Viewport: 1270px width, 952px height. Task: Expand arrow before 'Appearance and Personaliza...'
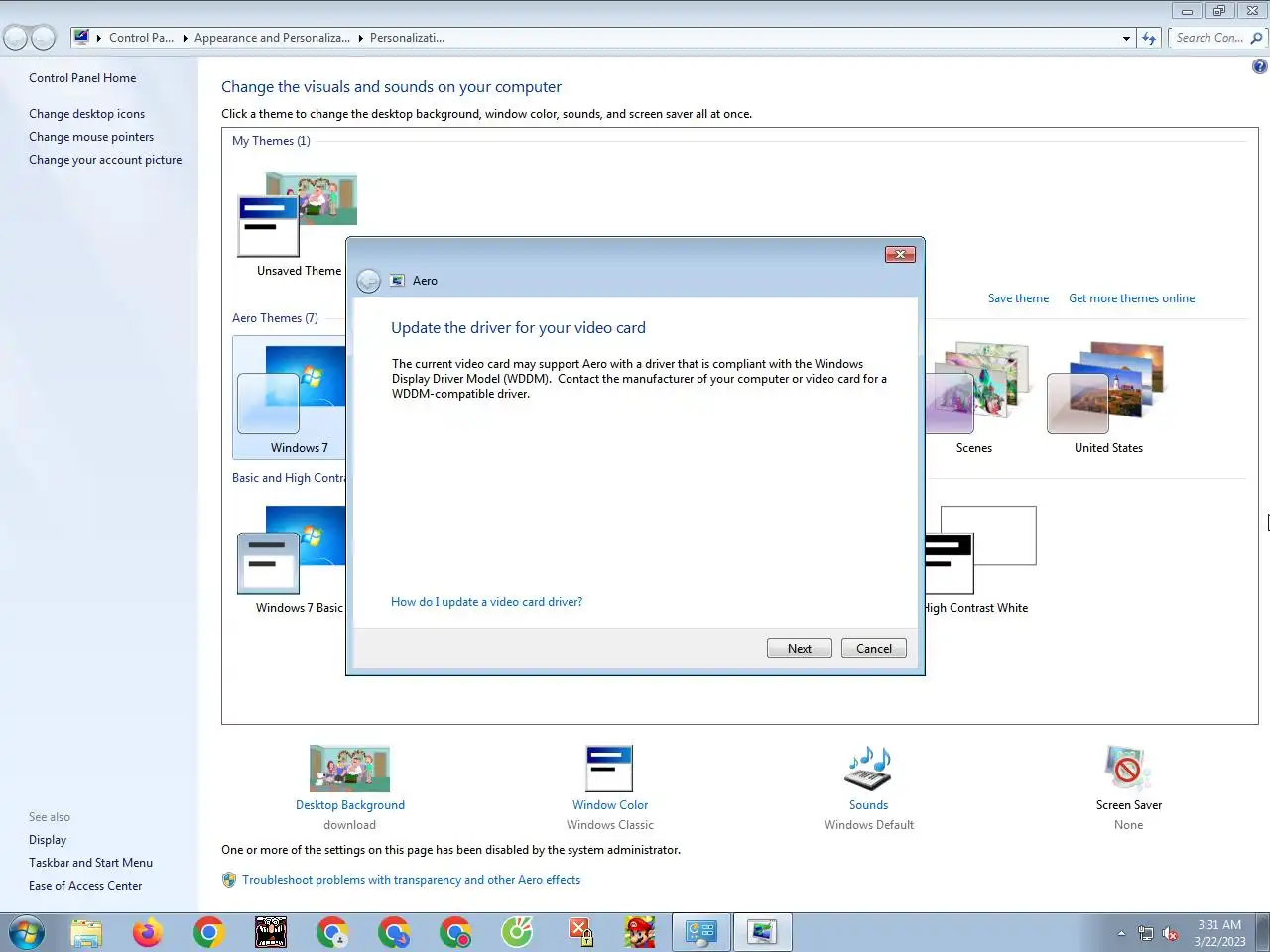[185, 38]
